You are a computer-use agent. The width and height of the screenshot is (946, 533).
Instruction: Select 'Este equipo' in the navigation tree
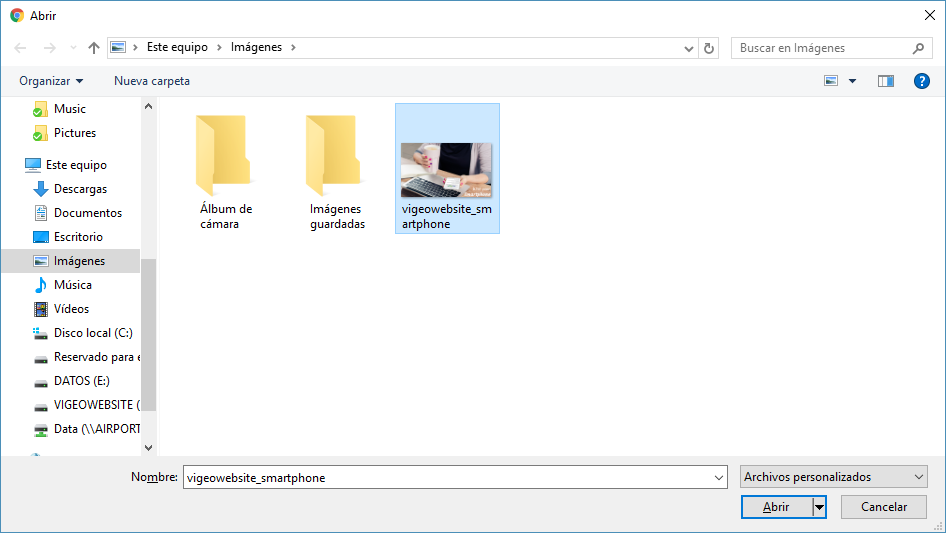77,165
